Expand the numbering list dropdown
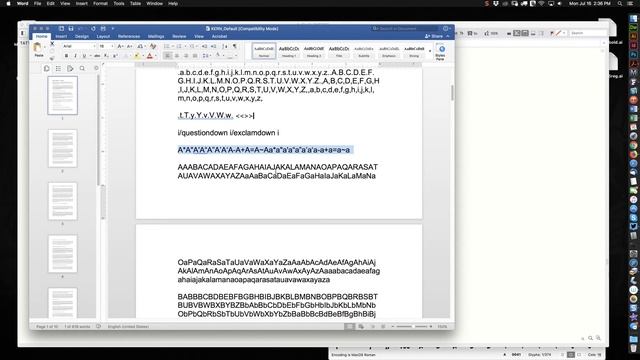This screenshot has width=640, height=360. click(185, 47)
